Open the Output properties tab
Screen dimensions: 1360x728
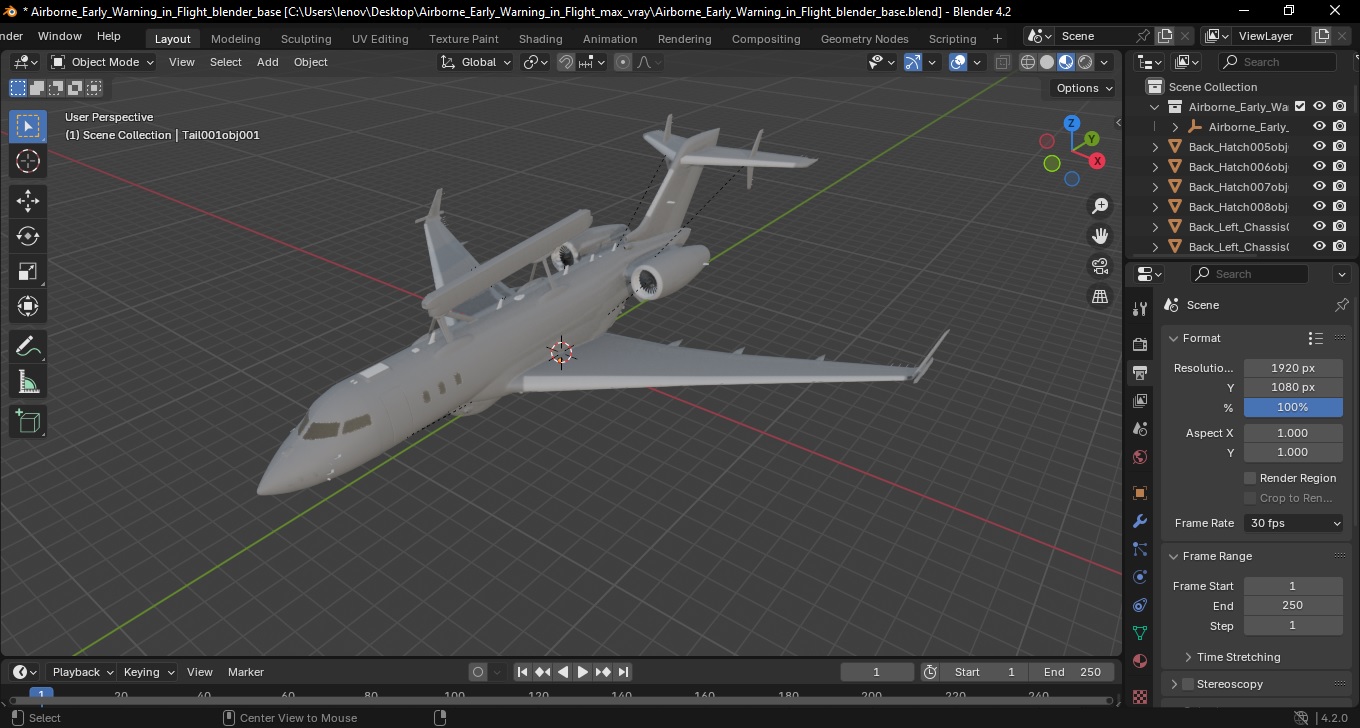(1140, 373)
